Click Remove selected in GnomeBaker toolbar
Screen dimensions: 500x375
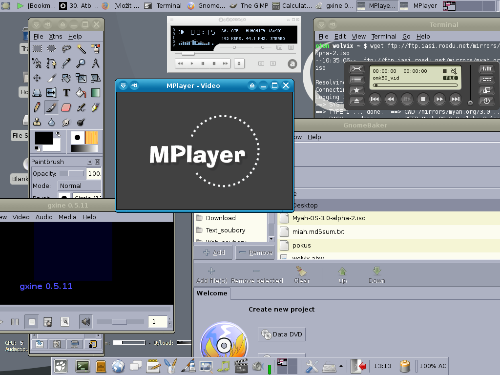[x=257, y=275]
